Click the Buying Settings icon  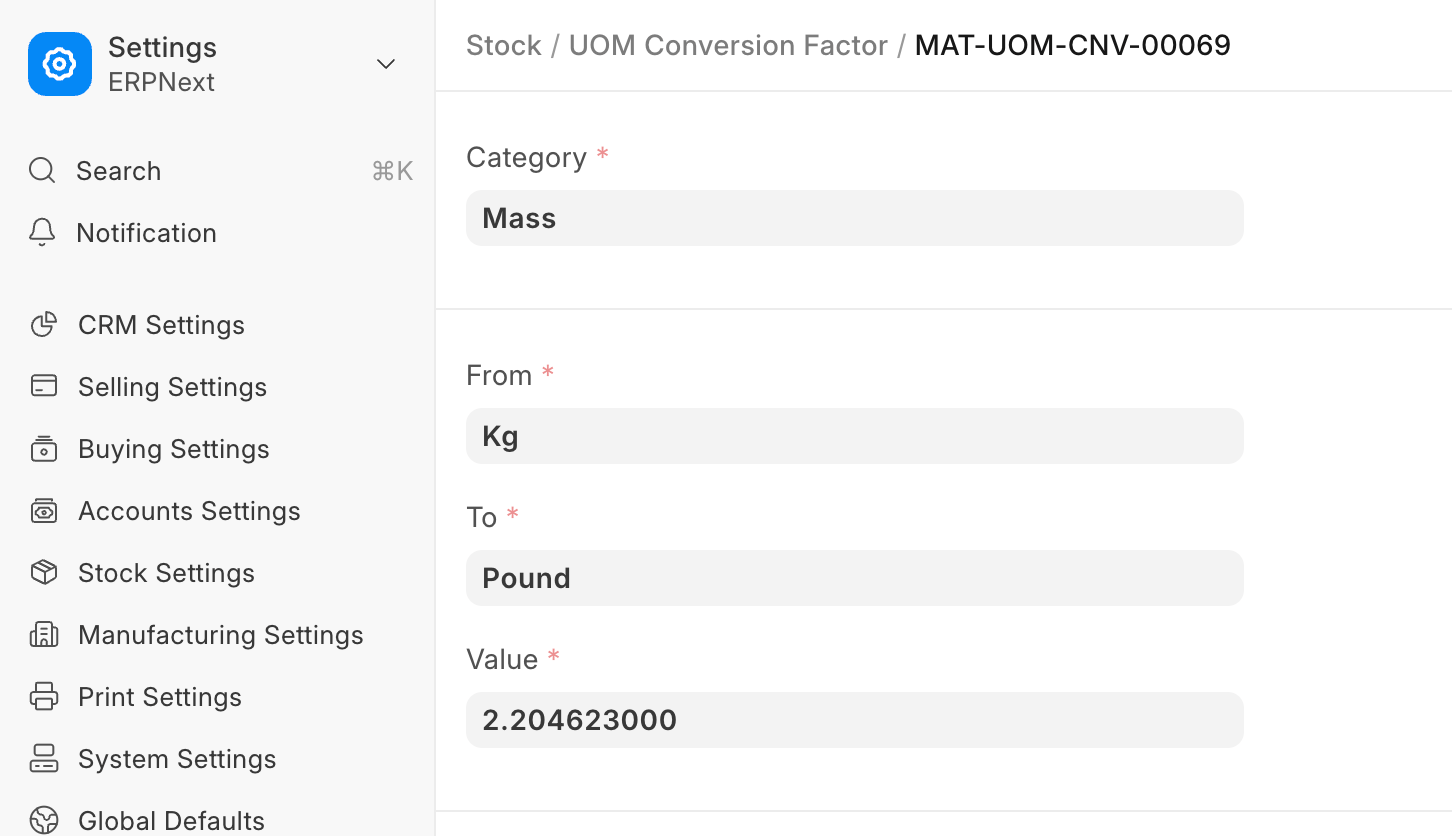coord(44,449)
